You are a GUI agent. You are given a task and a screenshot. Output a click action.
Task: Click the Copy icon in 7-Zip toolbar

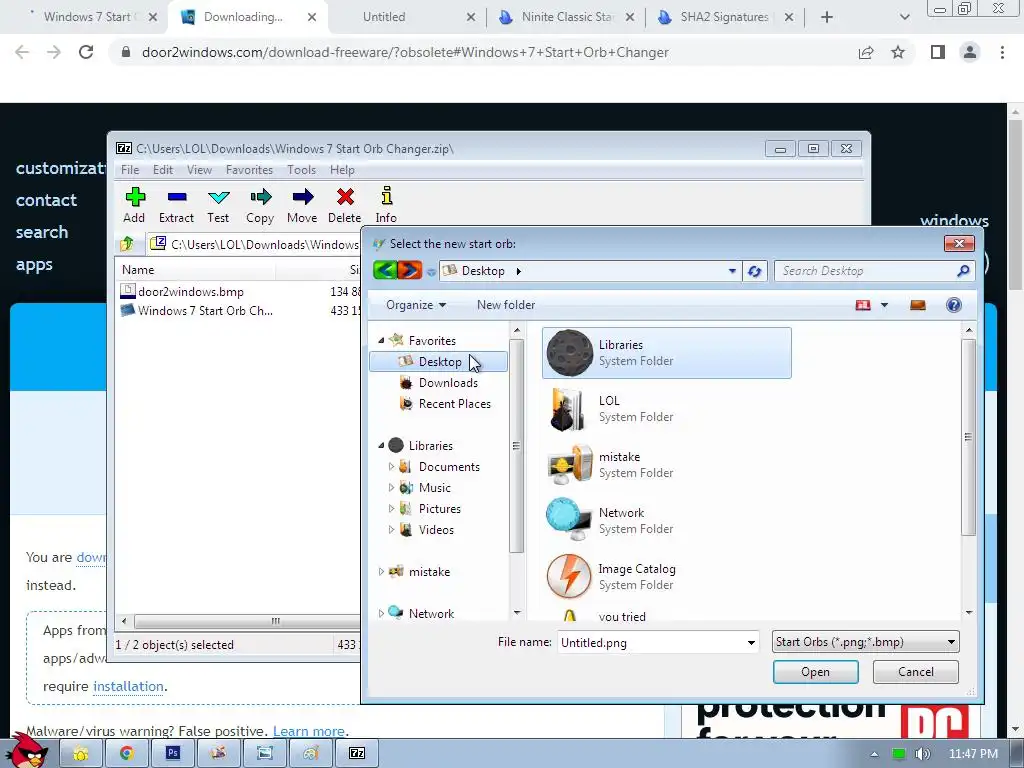[x=260, y=197]
